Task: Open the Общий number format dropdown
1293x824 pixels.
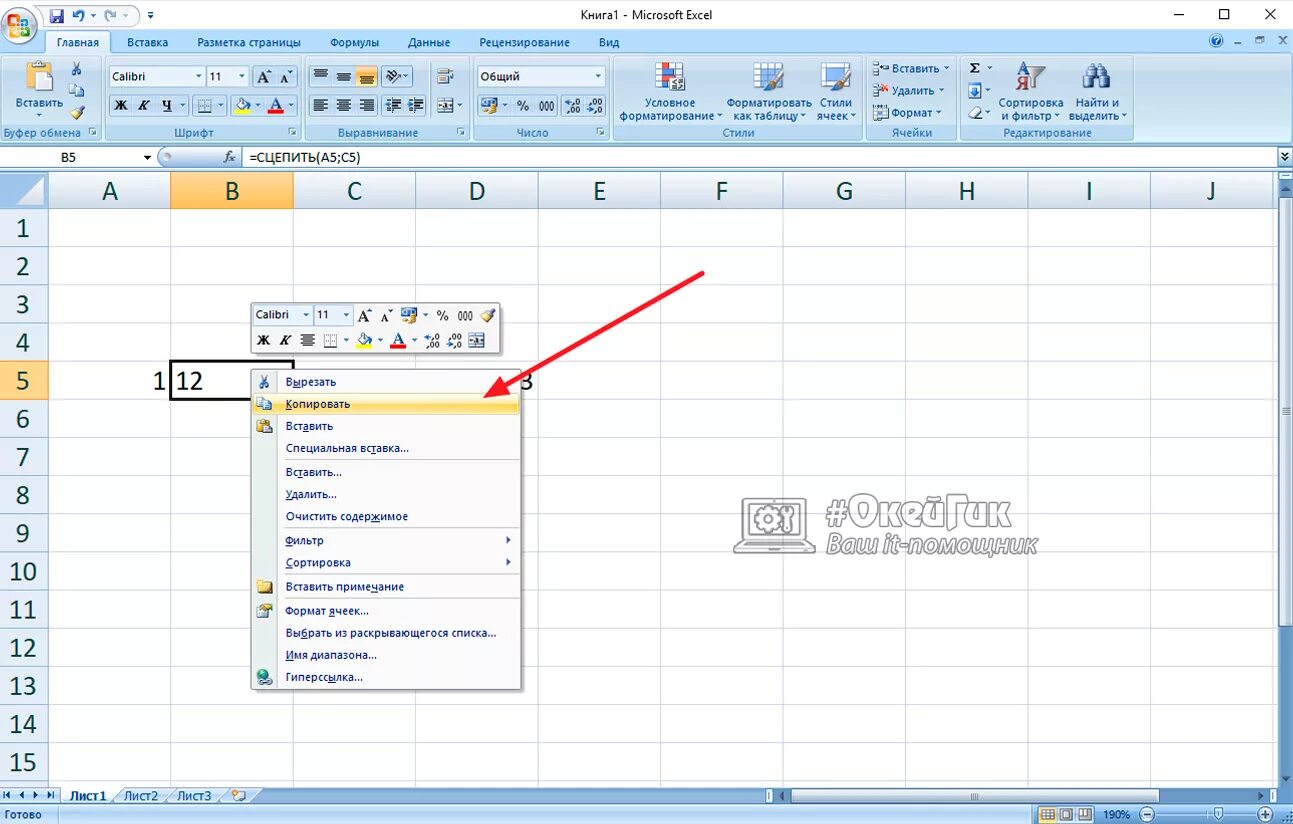Action: click(x=599, y=77)
